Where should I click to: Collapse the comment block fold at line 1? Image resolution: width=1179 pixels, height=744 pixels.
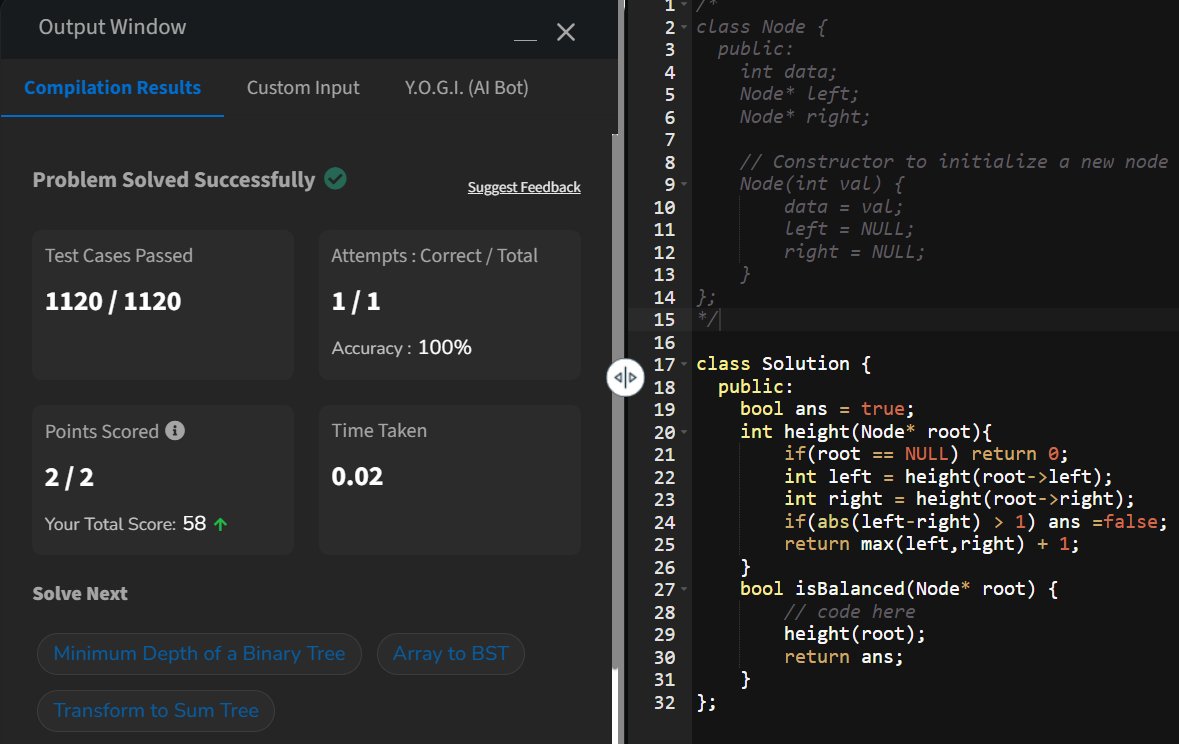684,5
